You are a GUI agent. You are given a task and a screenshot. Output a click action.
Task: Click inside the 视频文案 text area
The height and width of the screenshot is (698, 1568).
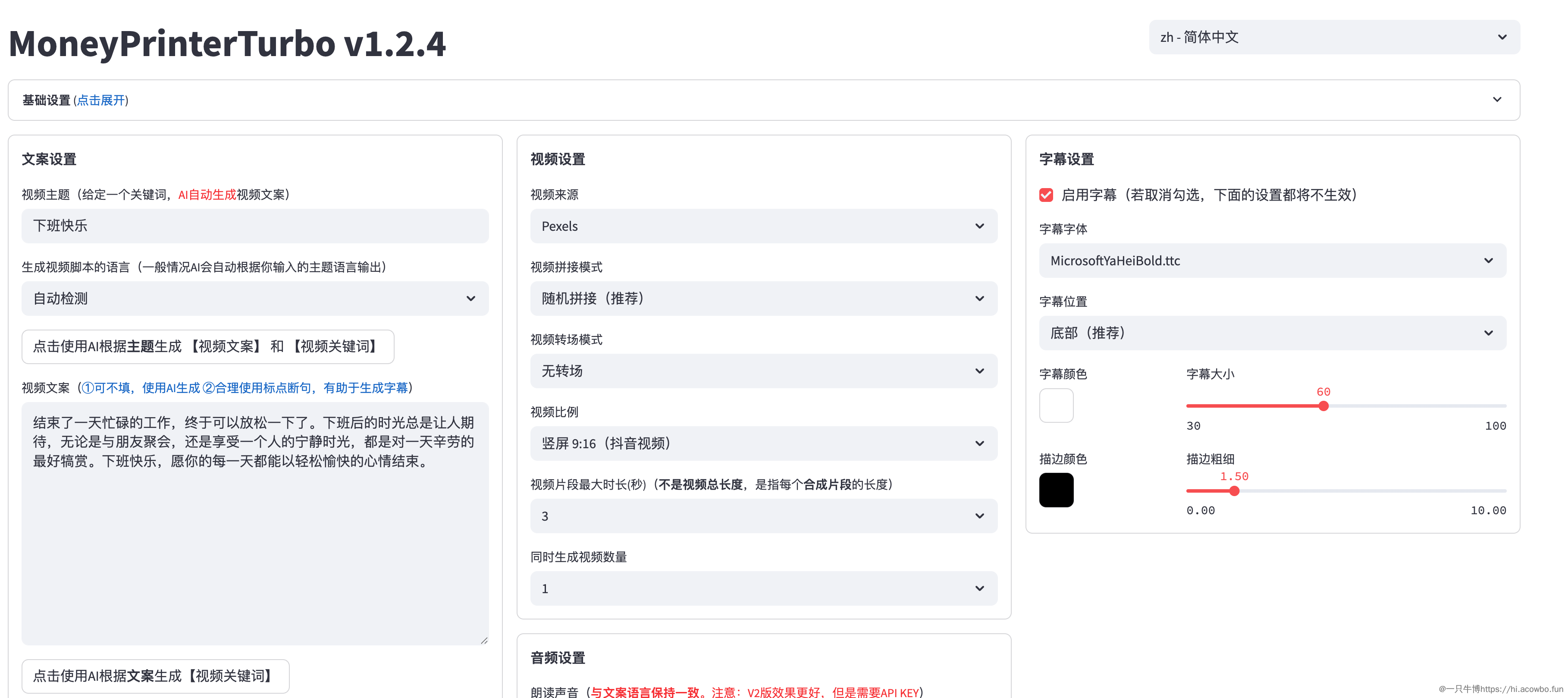pyautogui.click(x=254, y=548)
